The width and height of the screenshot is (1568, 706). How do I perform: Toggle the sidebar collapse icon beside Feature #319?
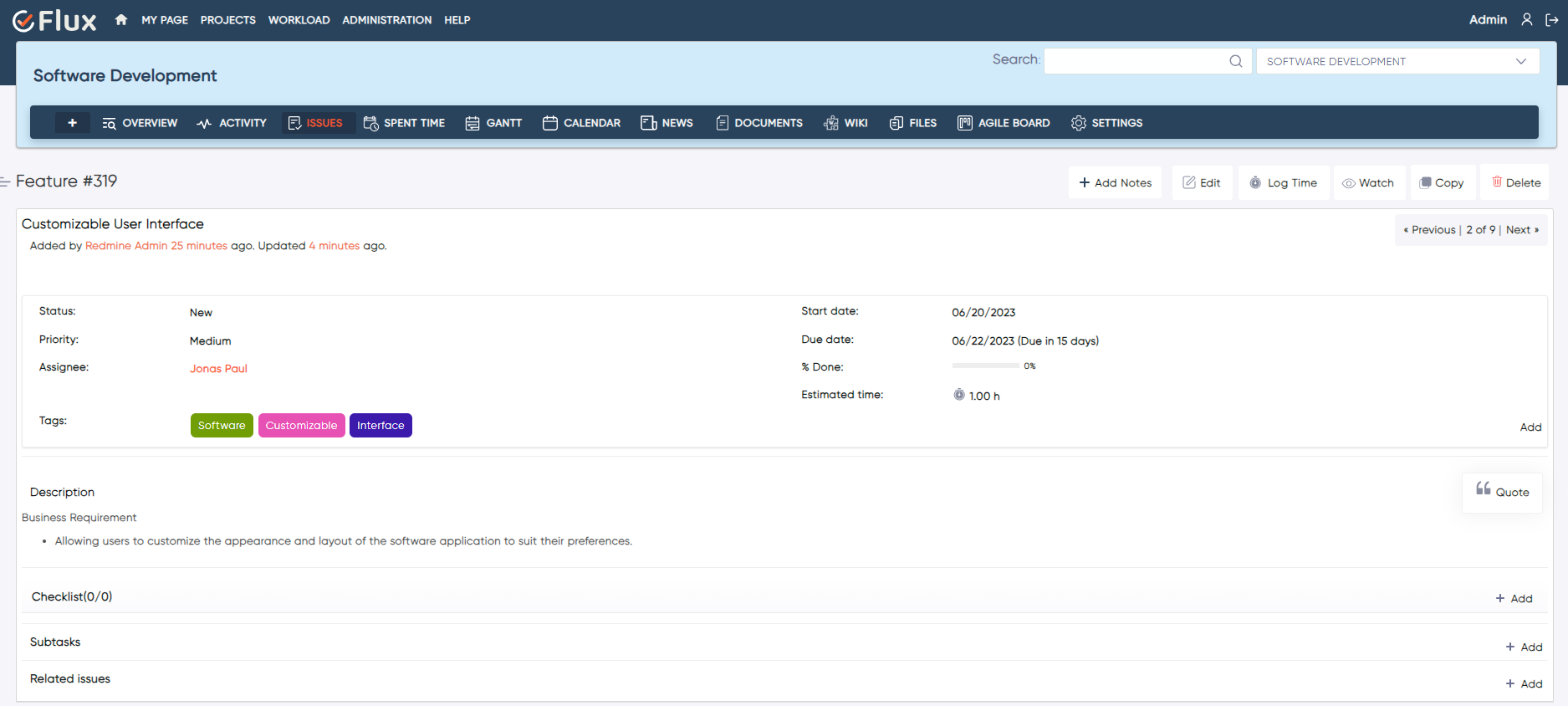[x=5, y=182]
